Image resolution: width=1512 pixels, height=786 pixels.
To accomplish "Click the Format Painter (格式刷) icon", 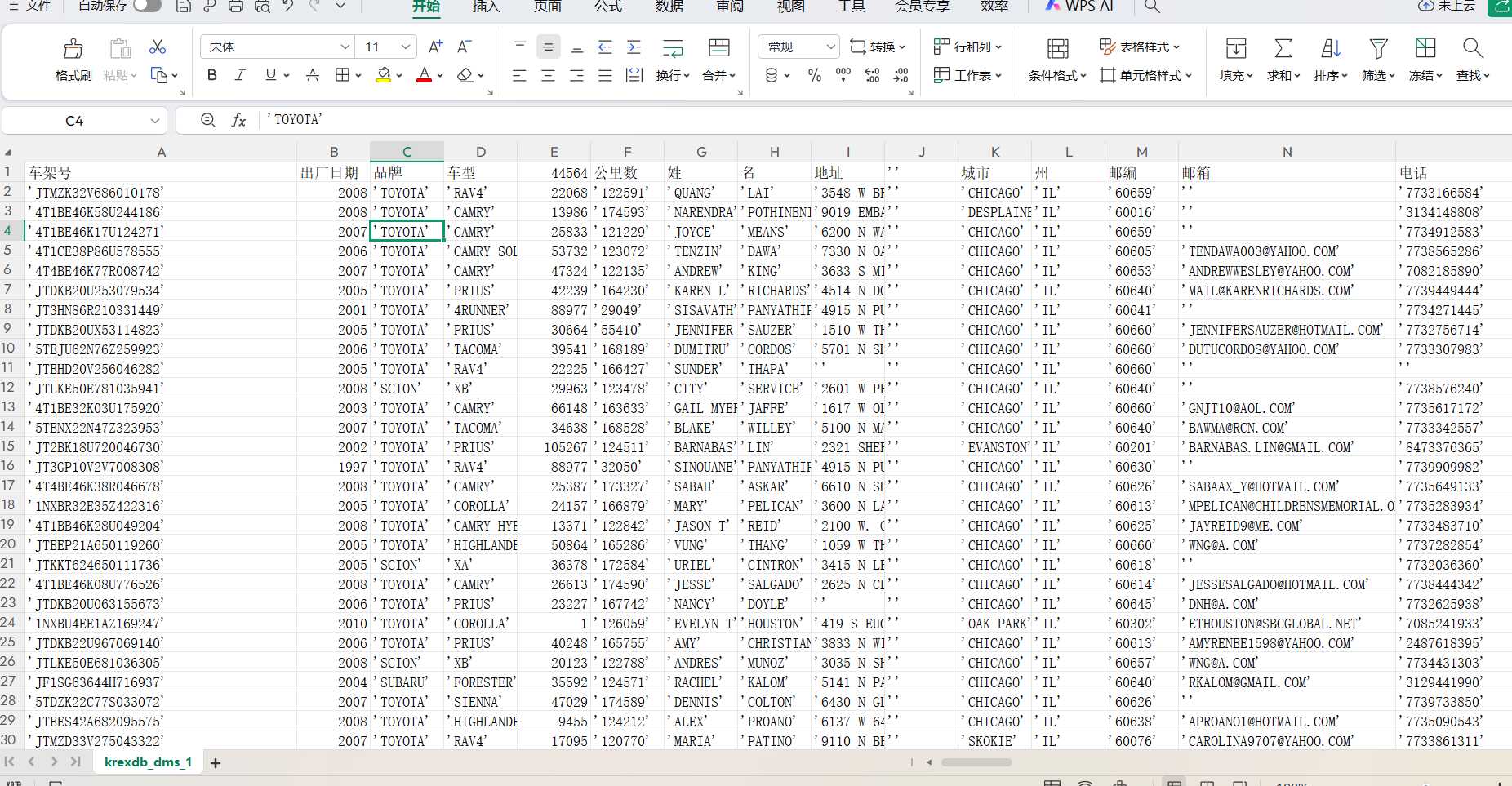I will point(73,49).
